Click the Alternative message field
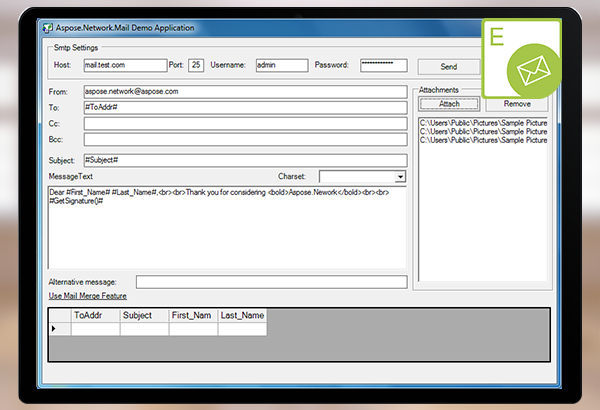The height and width of the screenshot is (410, 600). [x=272, y=282]
